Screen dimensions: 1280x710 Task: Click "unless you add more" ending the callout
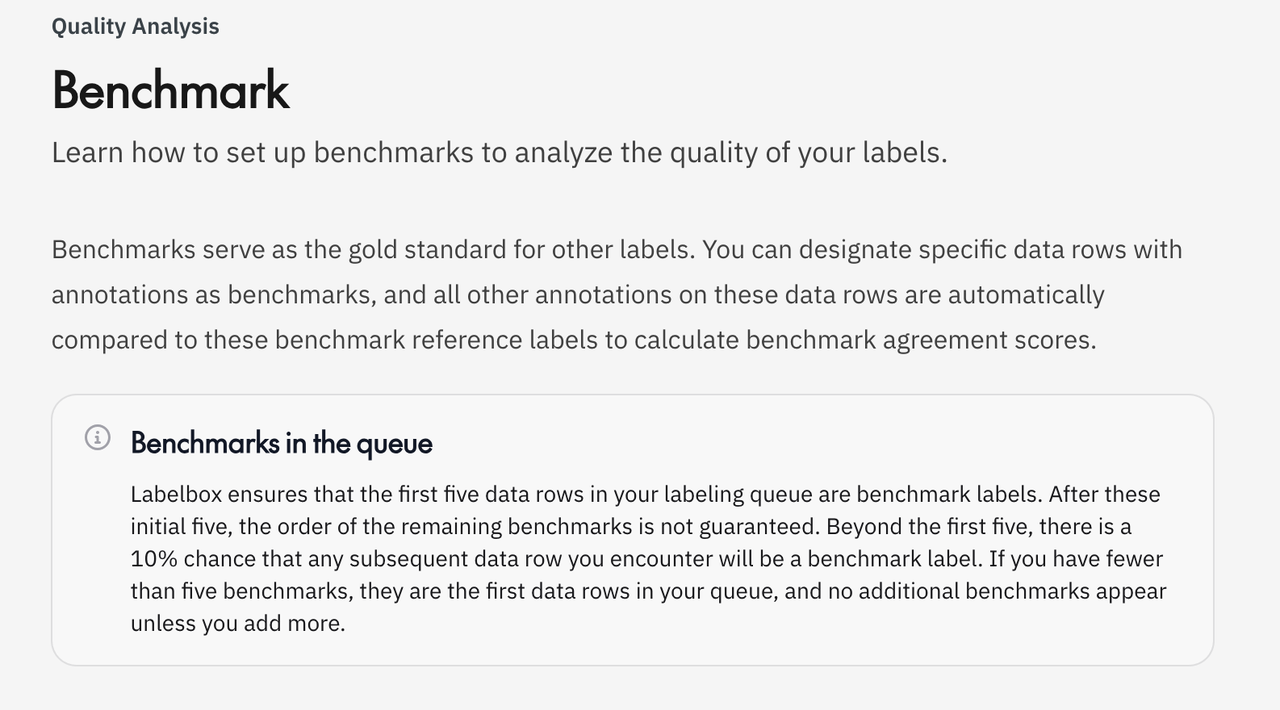click(x=237, y=624)
